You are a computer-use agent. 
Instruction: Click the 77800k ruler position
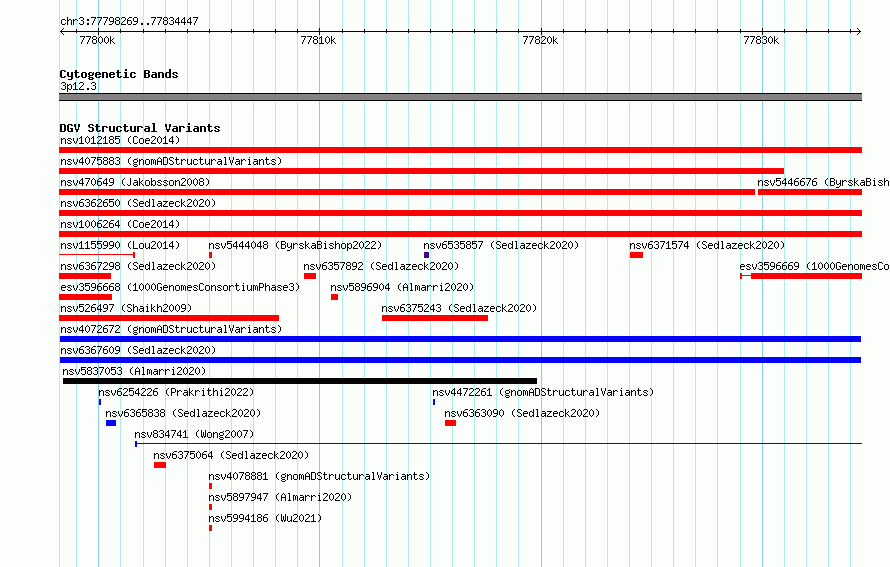tap(97, 40)
